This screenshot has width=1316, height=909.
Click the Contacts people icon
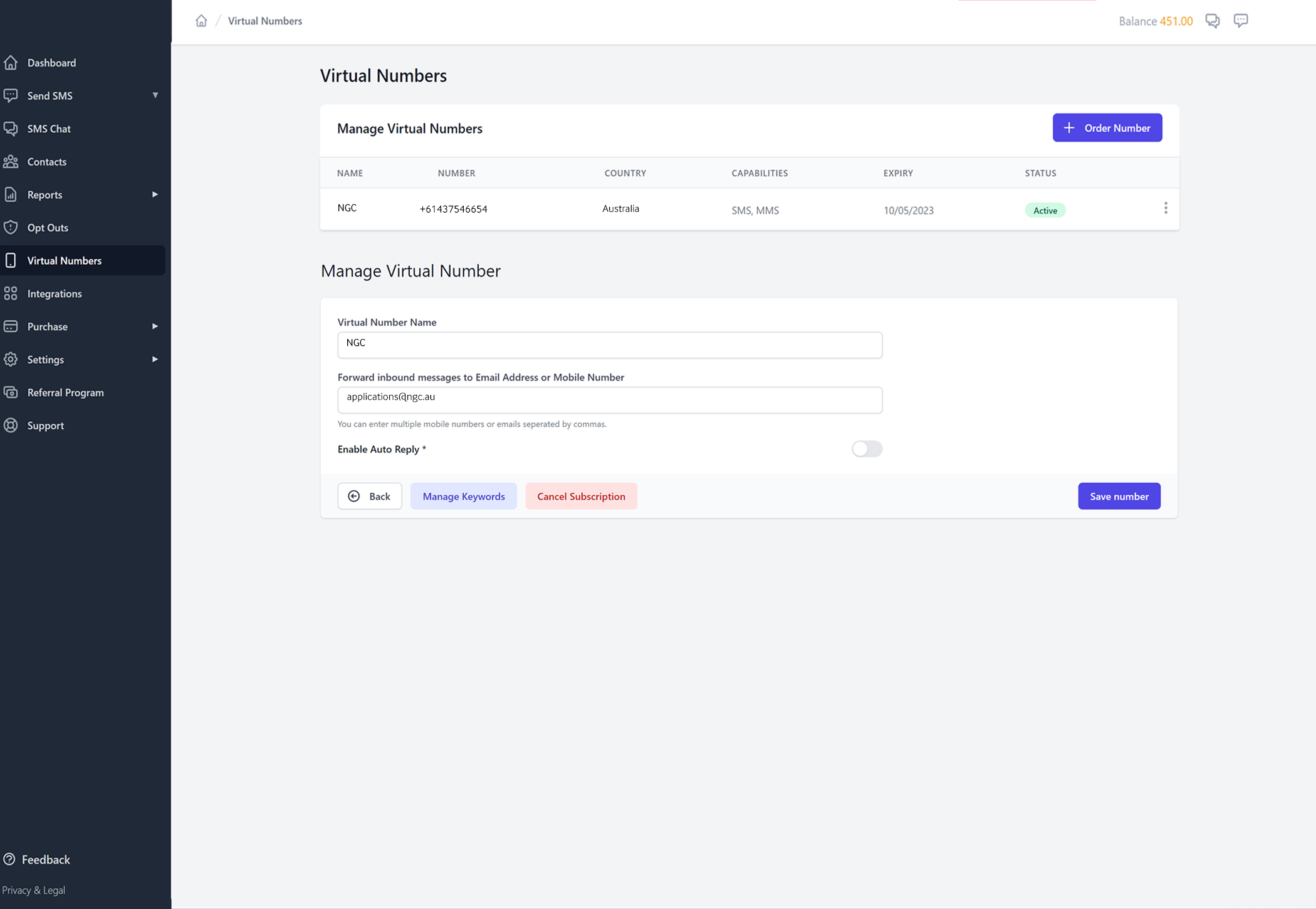11,162
